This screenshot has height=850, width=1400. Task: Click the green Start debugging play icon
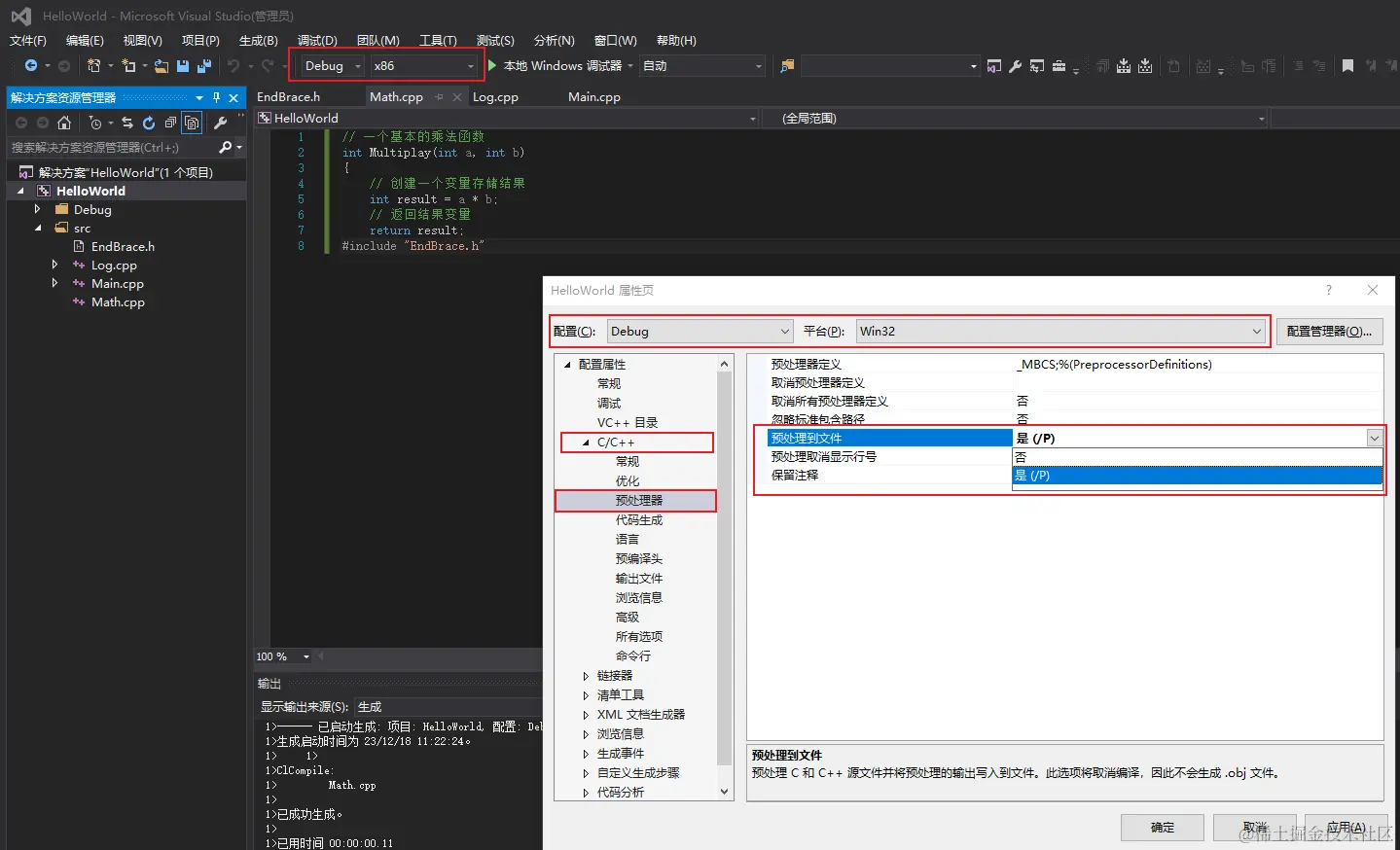pos(492,65)
